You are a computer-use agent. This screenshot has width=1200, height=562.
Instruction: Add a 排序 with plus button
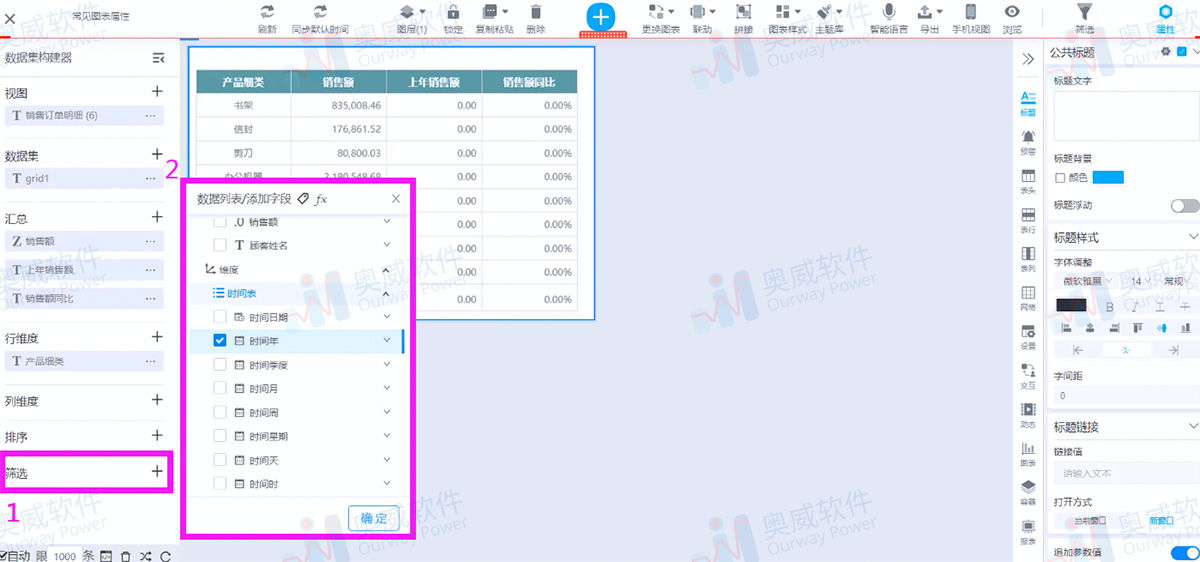157,436
